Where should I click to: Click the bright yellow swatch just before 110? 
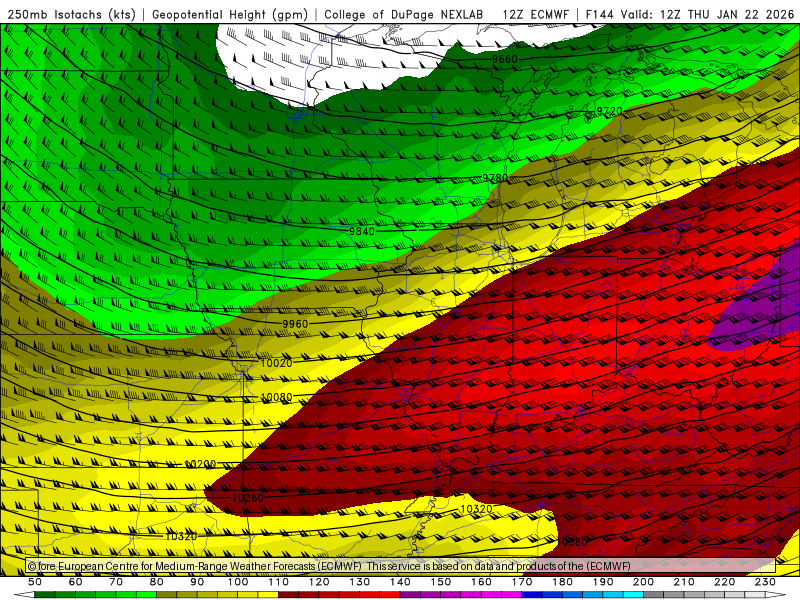click(x=268, y=595)
